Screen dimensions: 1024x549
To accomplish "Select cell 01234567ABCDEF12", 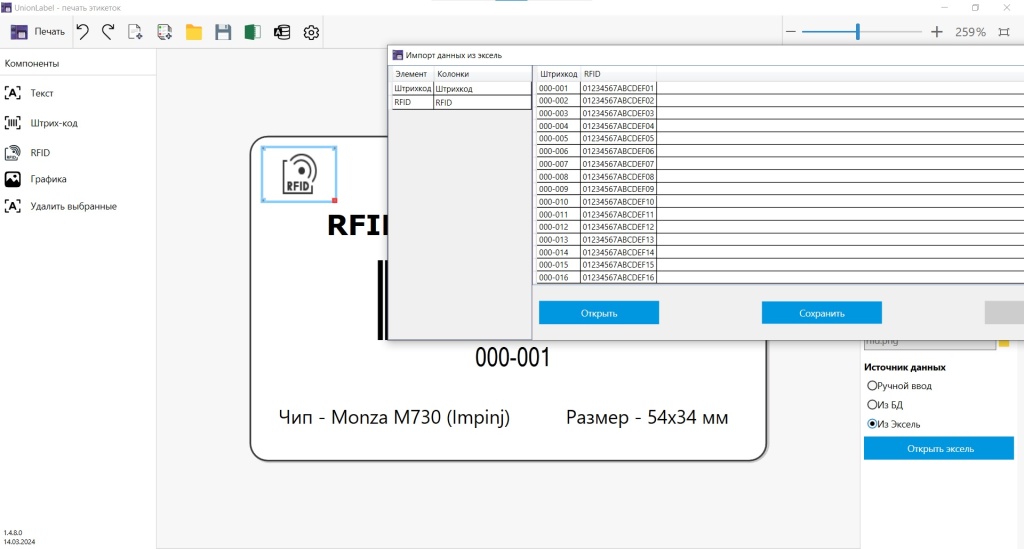I will point(618,227).
